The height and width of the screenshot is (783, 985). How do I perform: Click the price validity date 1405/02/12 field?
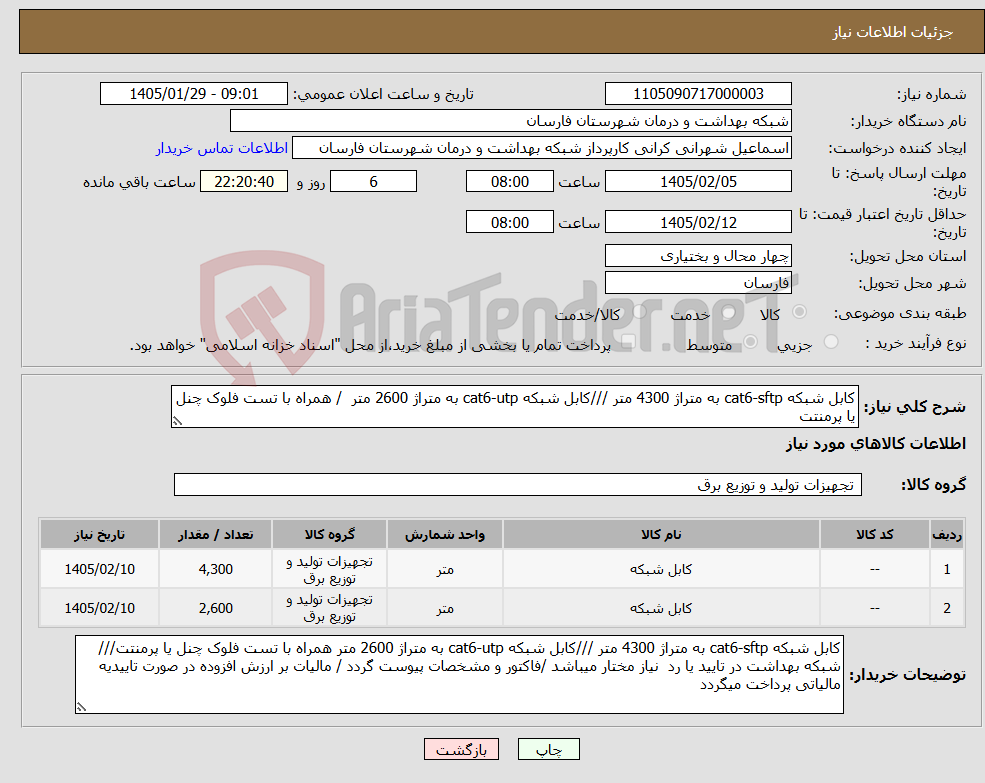[698, 222]
